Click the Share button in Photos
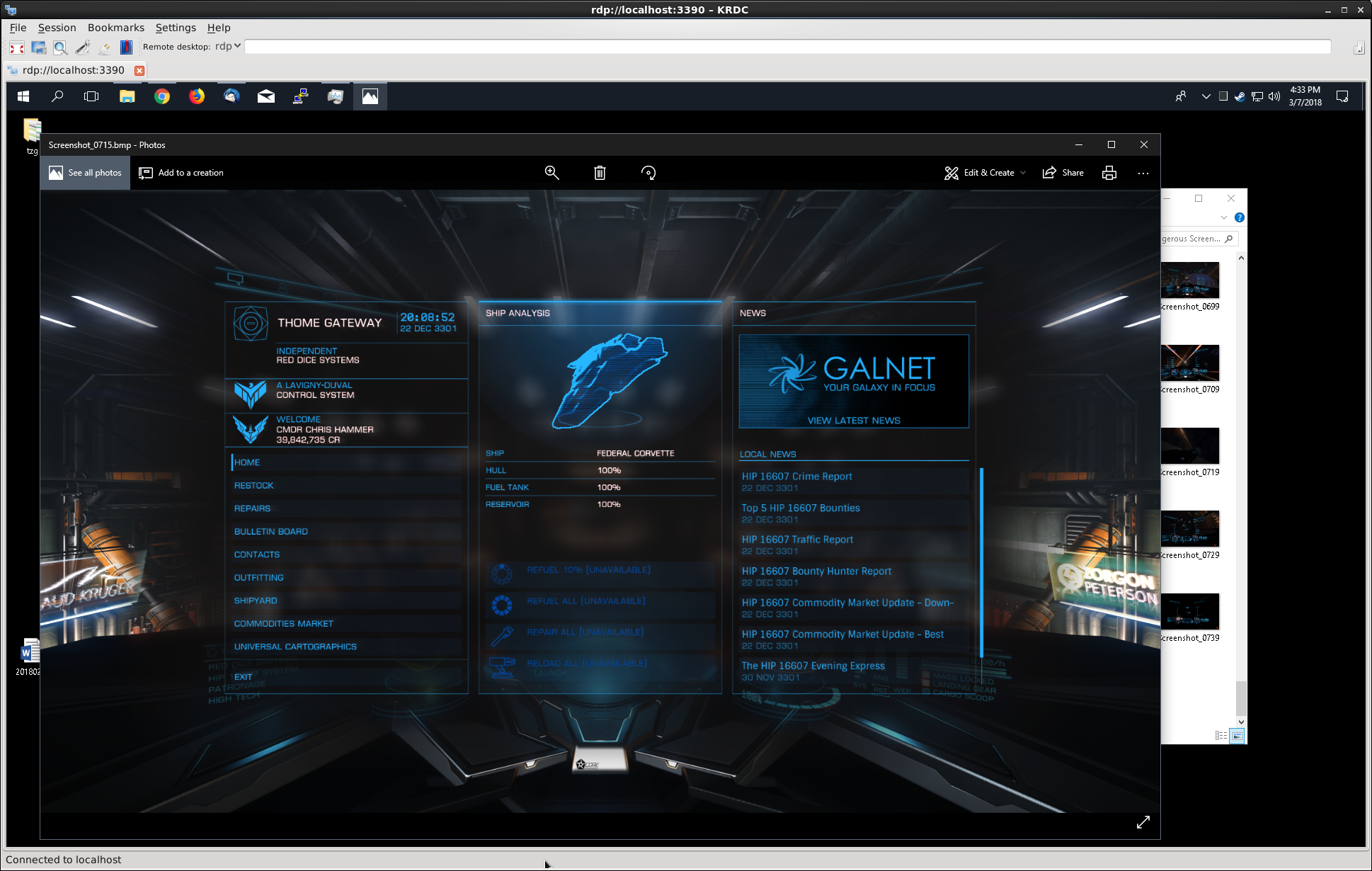Image resolution: width=1372 pixels, height=871 pixels. (x=1063, y=173)
